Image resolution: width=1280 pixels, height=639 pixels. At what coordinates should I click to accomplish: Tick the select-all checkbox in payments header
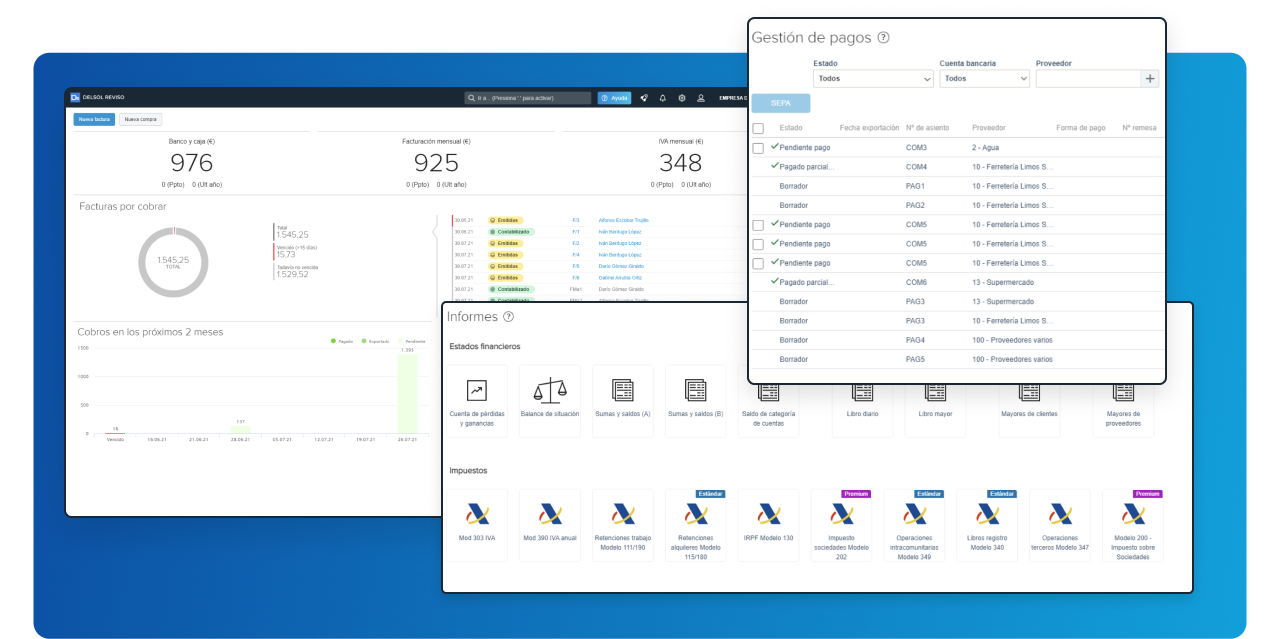758,128
